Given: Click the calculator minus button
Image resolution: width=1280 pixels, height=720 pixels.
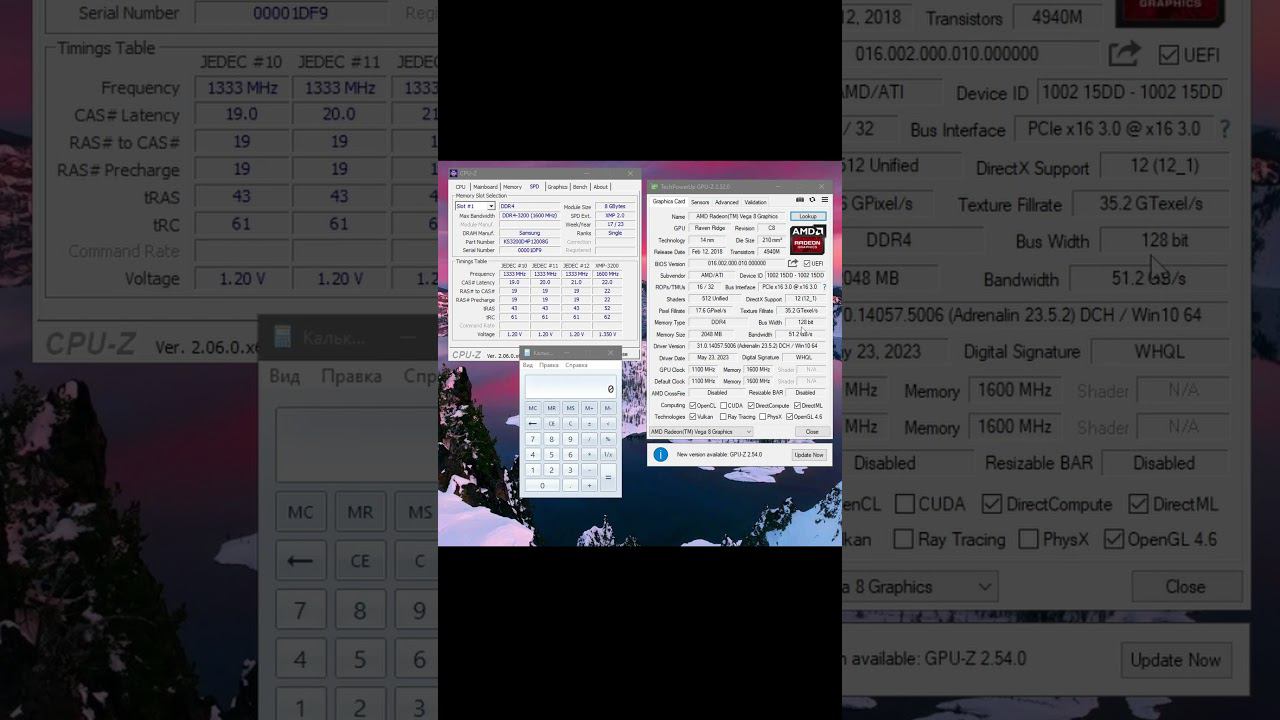Looking at the screenshot, I should (589, 470).
